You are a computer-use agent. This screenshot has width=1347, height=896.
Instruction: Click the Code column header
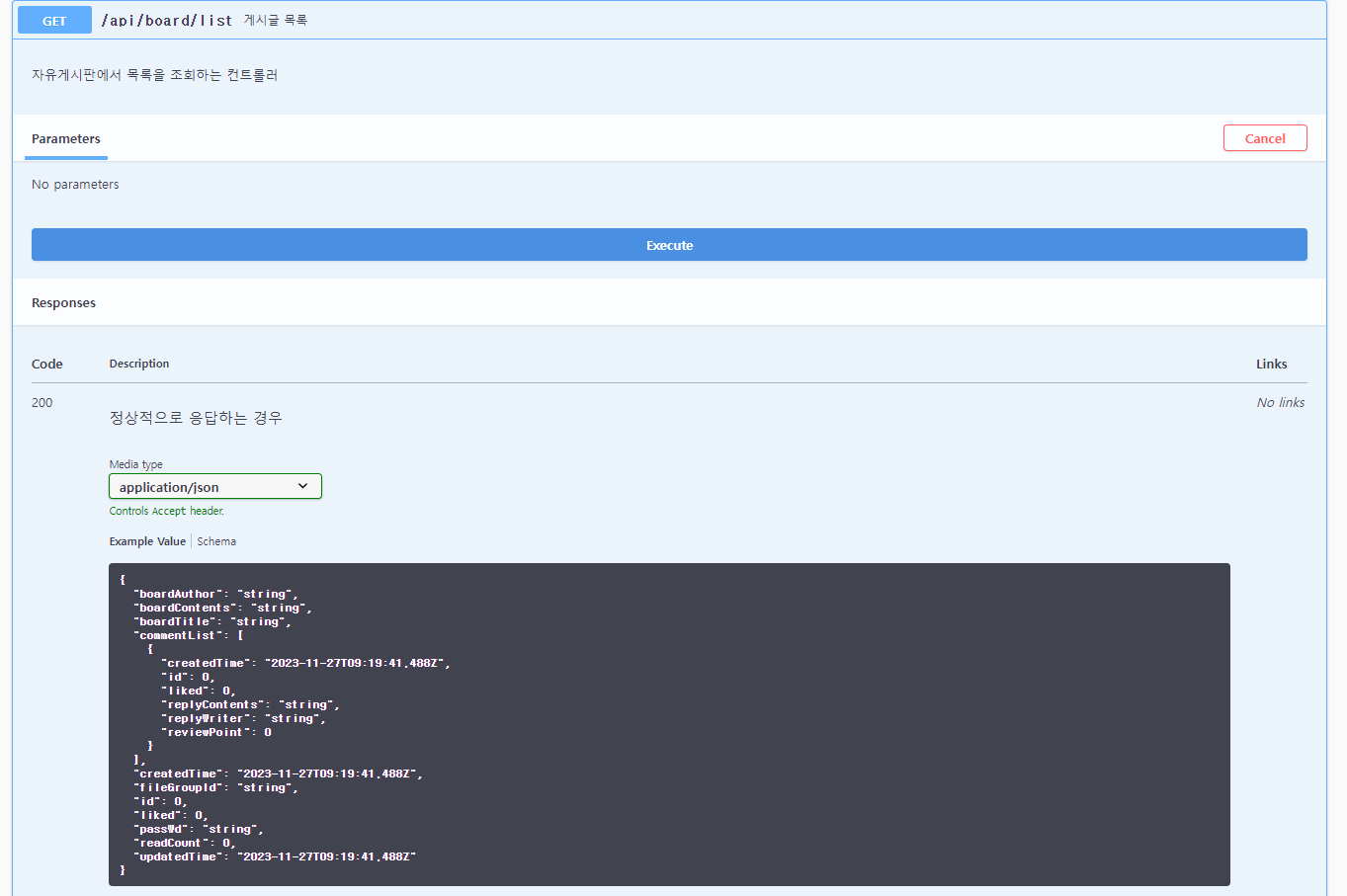pyautogui.click(x=47, y=365)
